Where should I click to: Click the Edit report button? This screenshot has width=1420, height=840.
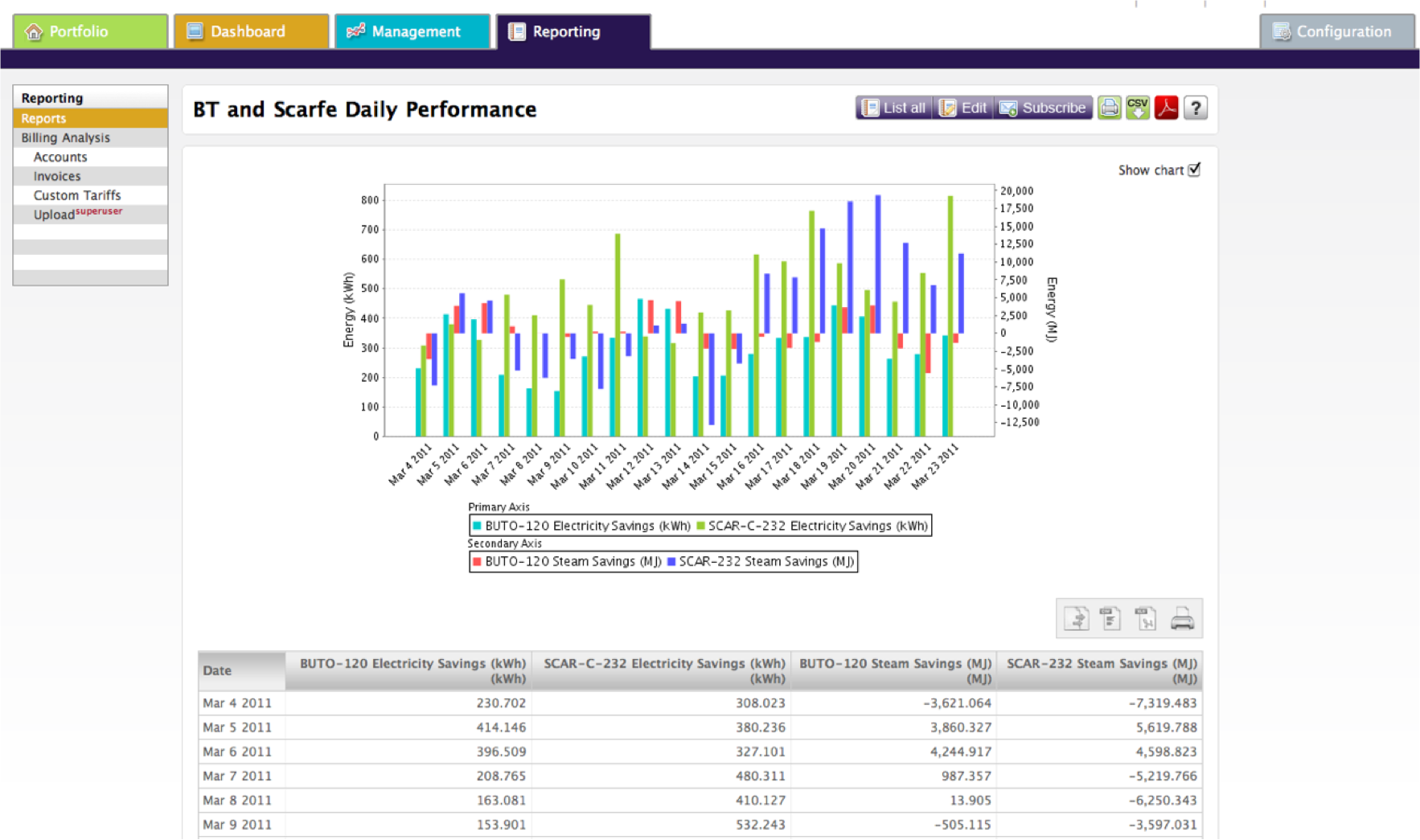[x=962, y=108]
